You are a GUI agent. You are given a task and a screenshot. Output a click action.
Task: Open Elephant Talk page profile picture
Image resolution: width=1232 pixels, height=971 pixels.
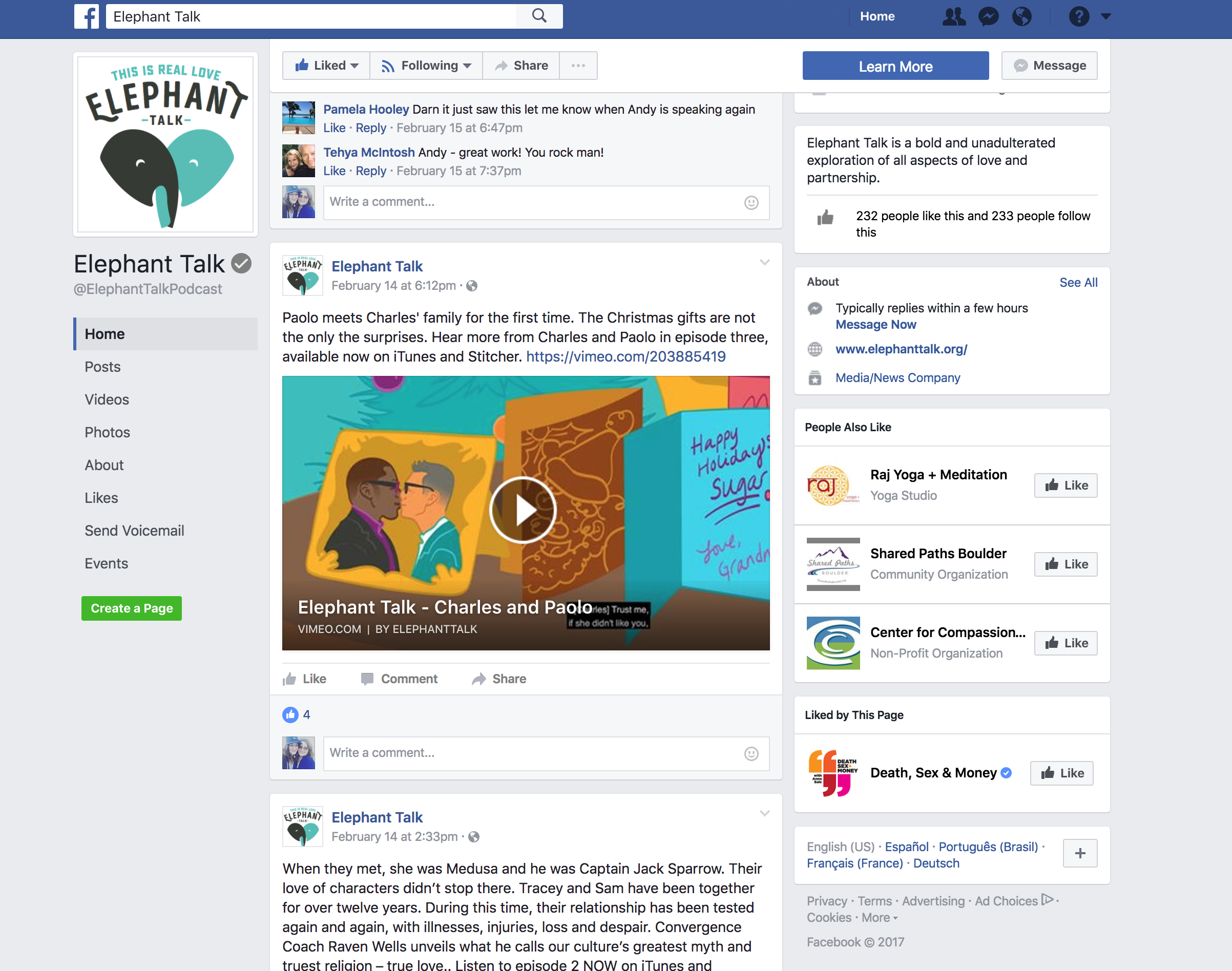point(165,144)
